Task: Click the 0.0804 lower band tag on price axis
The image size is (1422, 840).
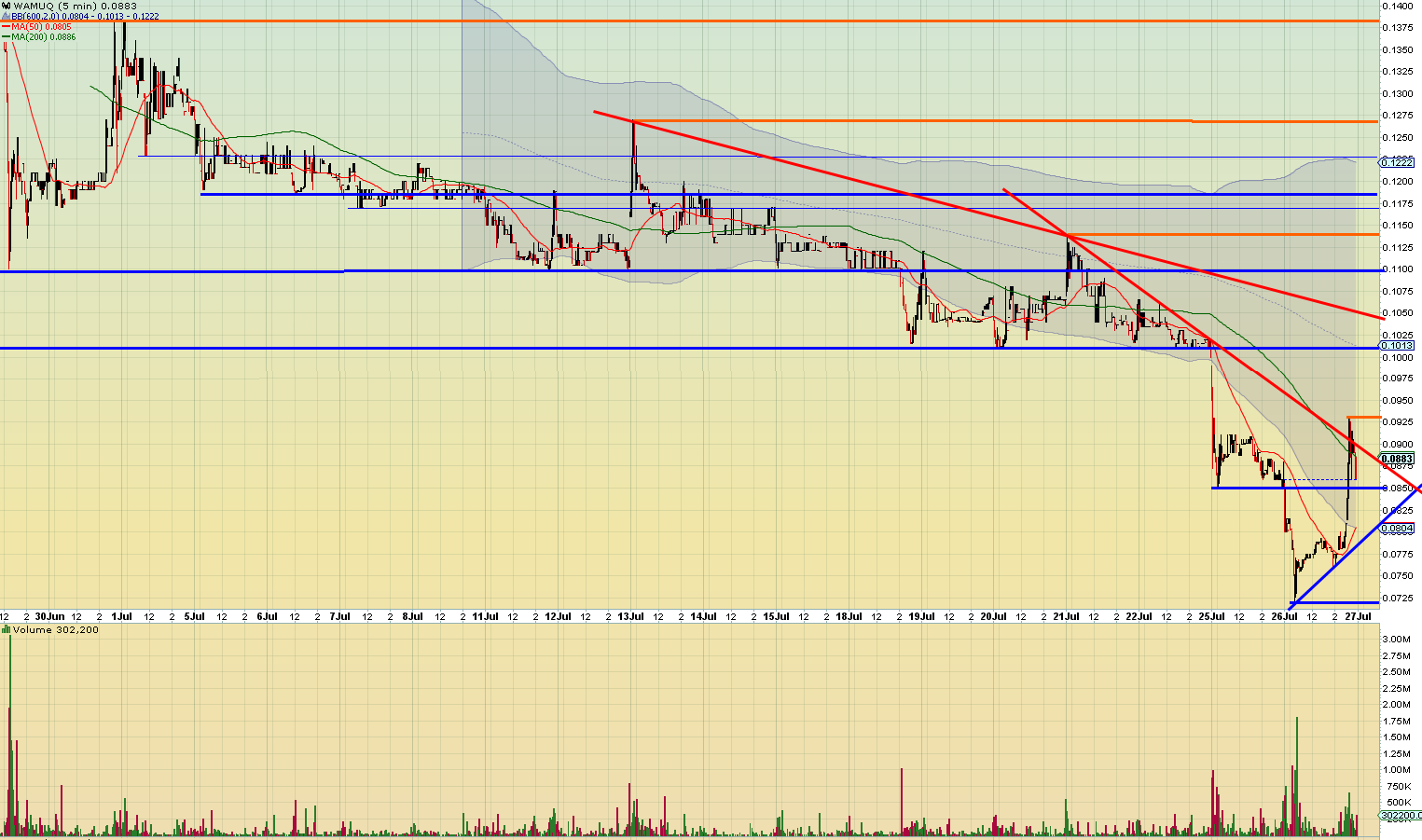Action: tap(1398, 529)
